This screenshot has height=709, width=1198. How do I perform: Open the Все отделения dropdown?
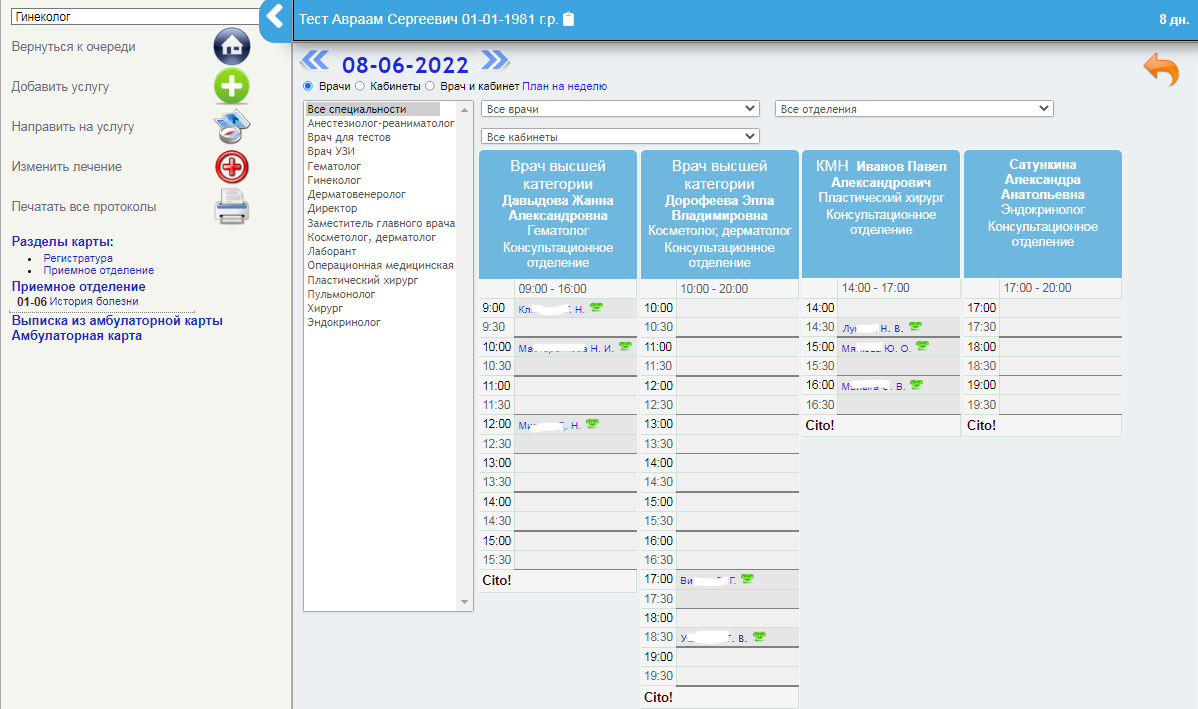[x=914, y=108]
